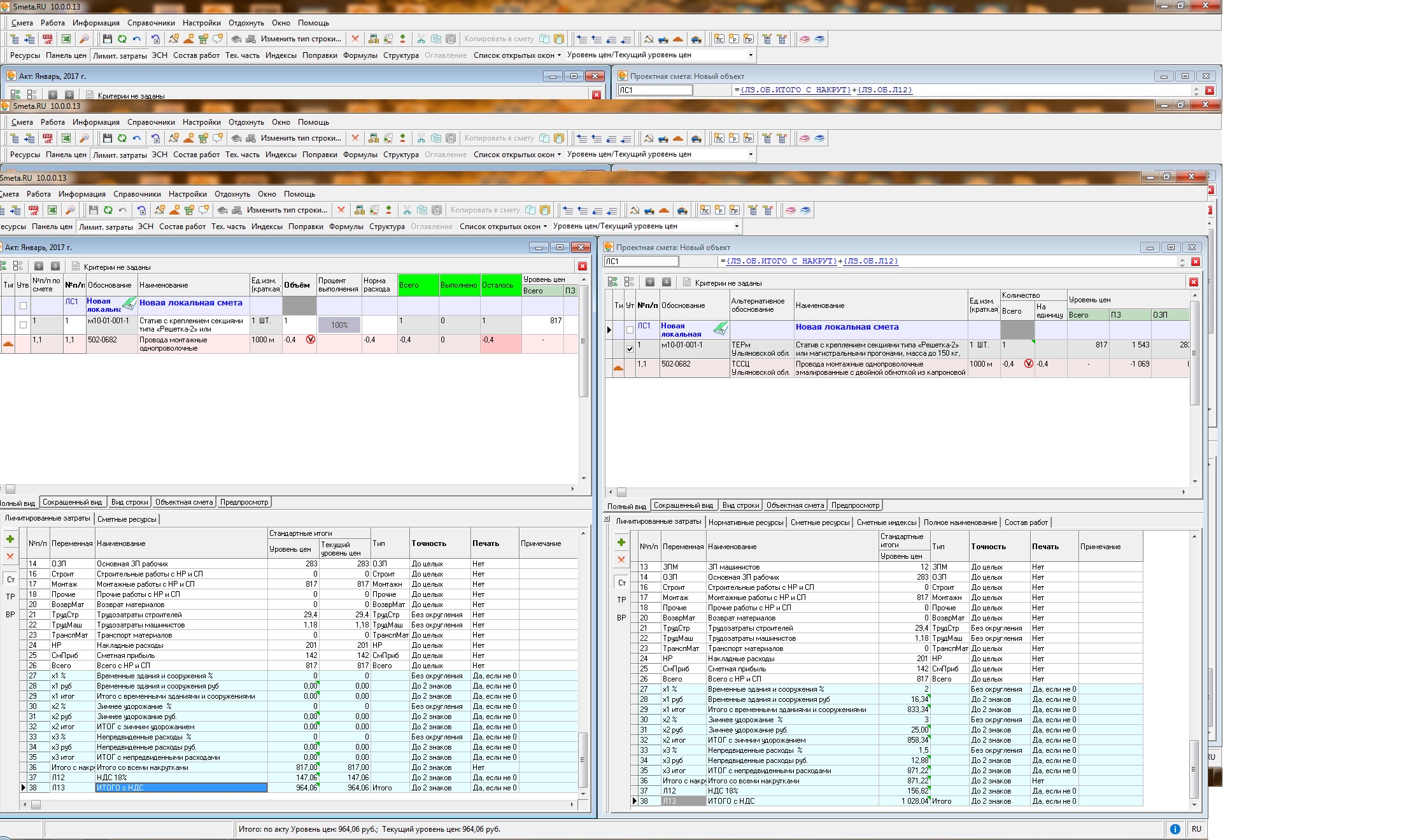Viewport: 1421px width, 840px height.
Task: Click the Ст button in the Project estimate totals panel
Action: pyautogui.click(x=622, y=583)
